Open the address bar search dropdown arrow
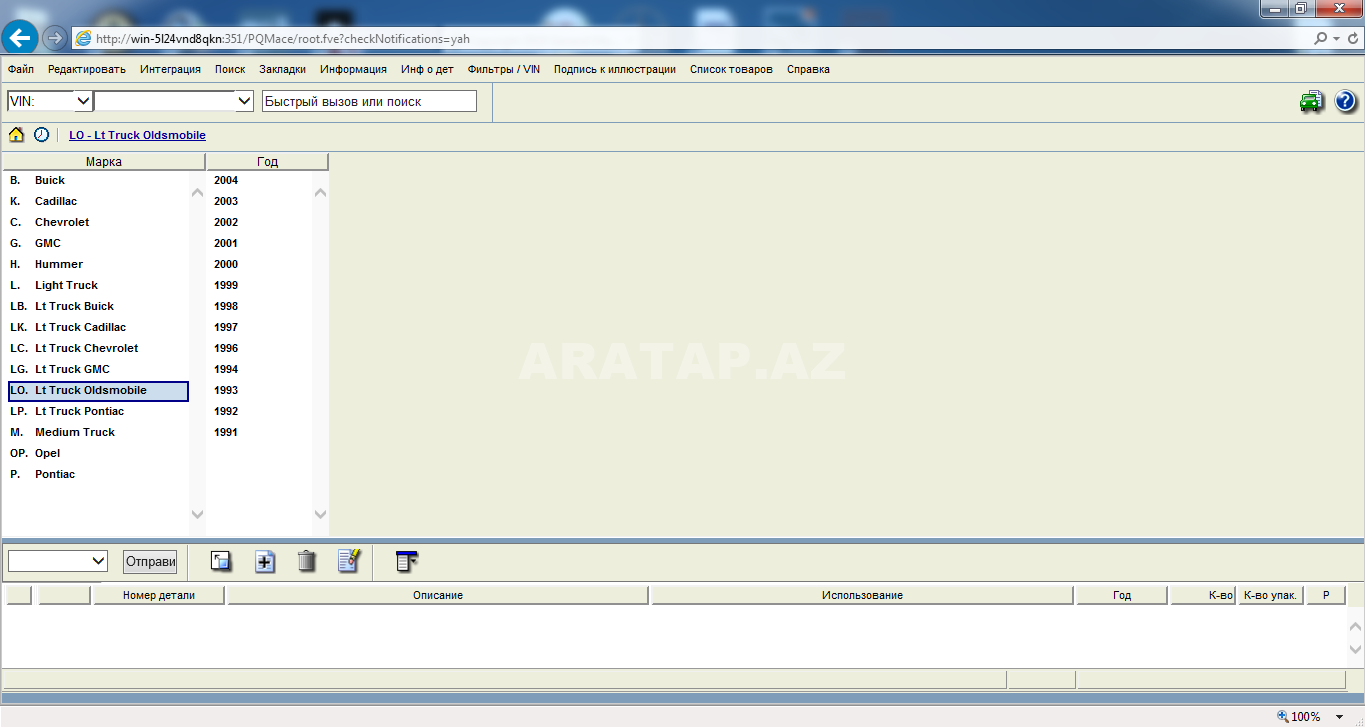The height and width of the screenshot is (727, 1365). [x=1337, y=38]
